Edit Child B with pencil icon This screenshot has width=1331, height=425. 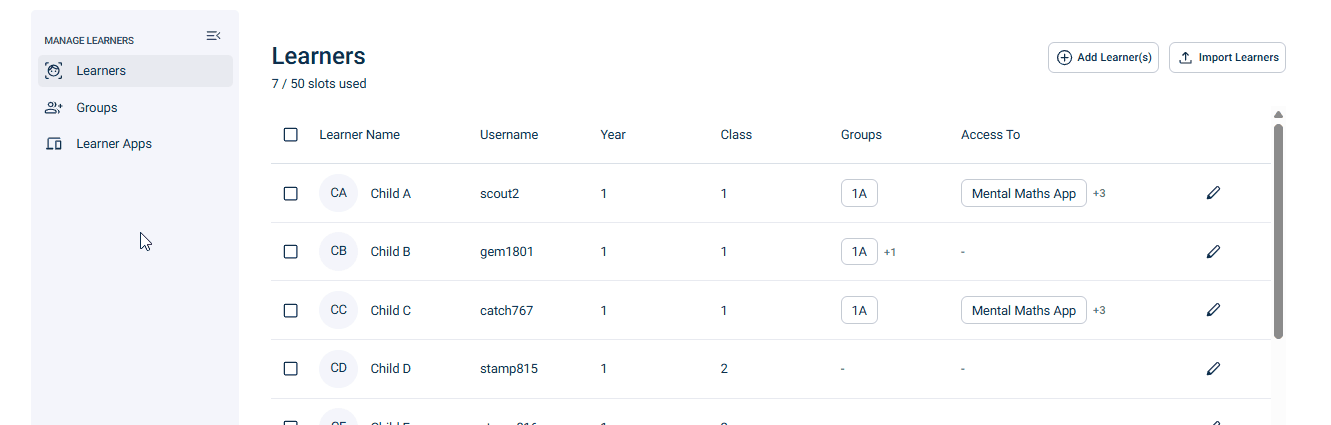(1213, 252)
